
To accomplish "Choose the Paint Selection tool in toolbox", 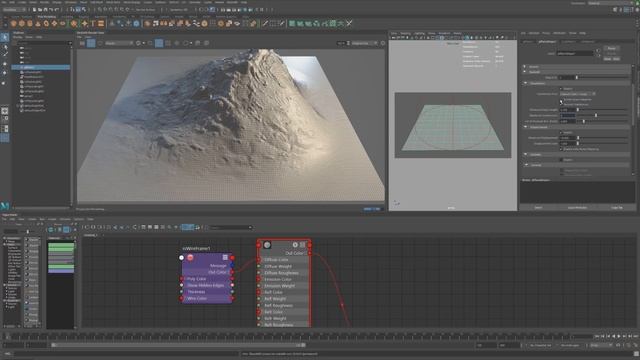I will [5, 54].
